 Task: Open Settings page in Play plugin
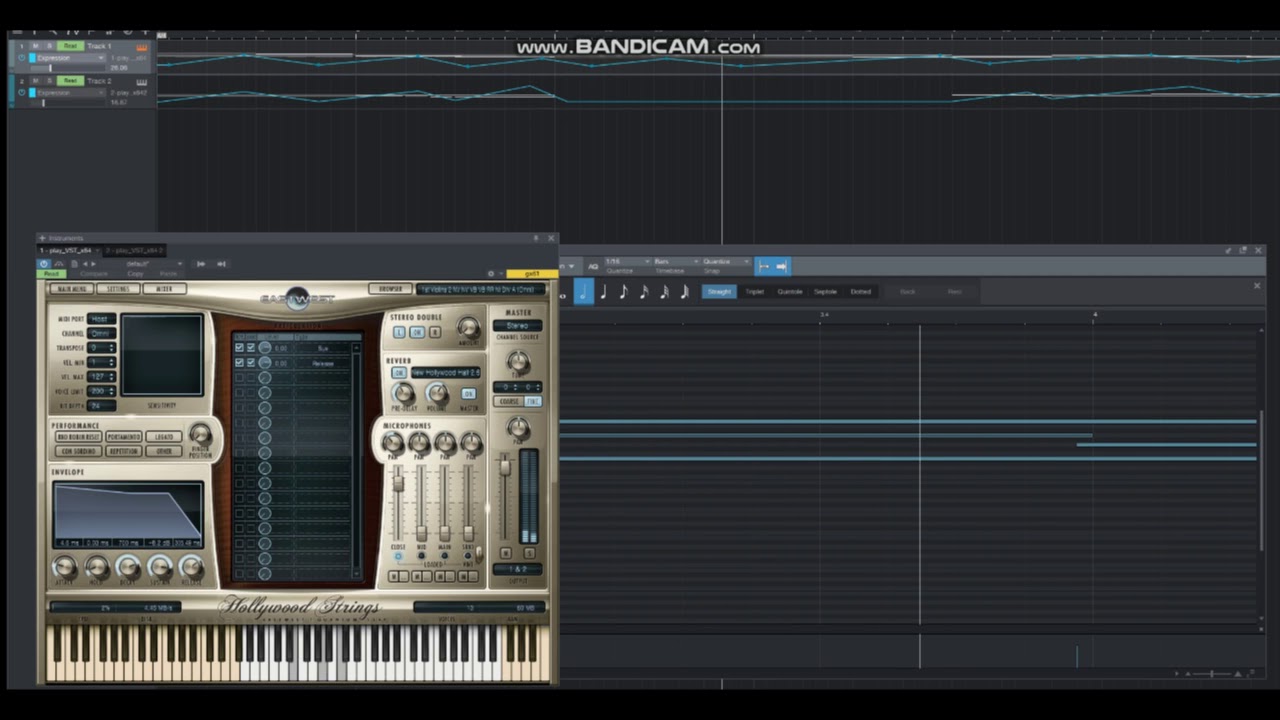tap(118, 289)
